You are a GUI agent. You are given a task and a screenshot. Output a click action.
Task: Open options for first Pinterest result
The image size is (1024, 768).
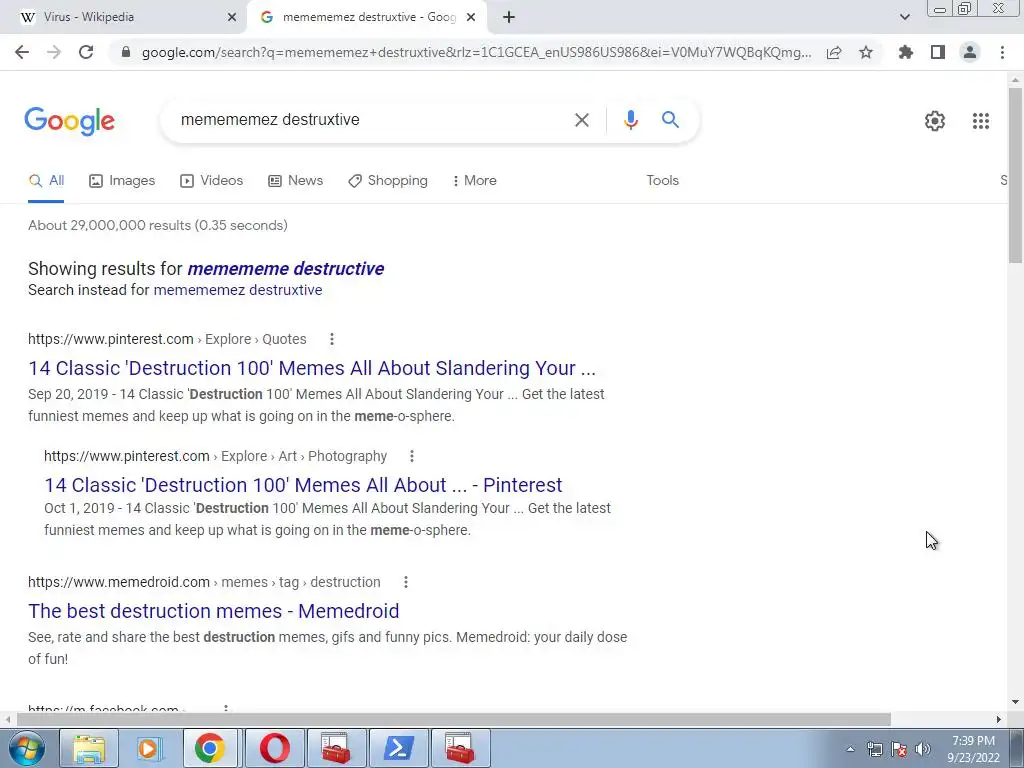click(x=332, y=339)
